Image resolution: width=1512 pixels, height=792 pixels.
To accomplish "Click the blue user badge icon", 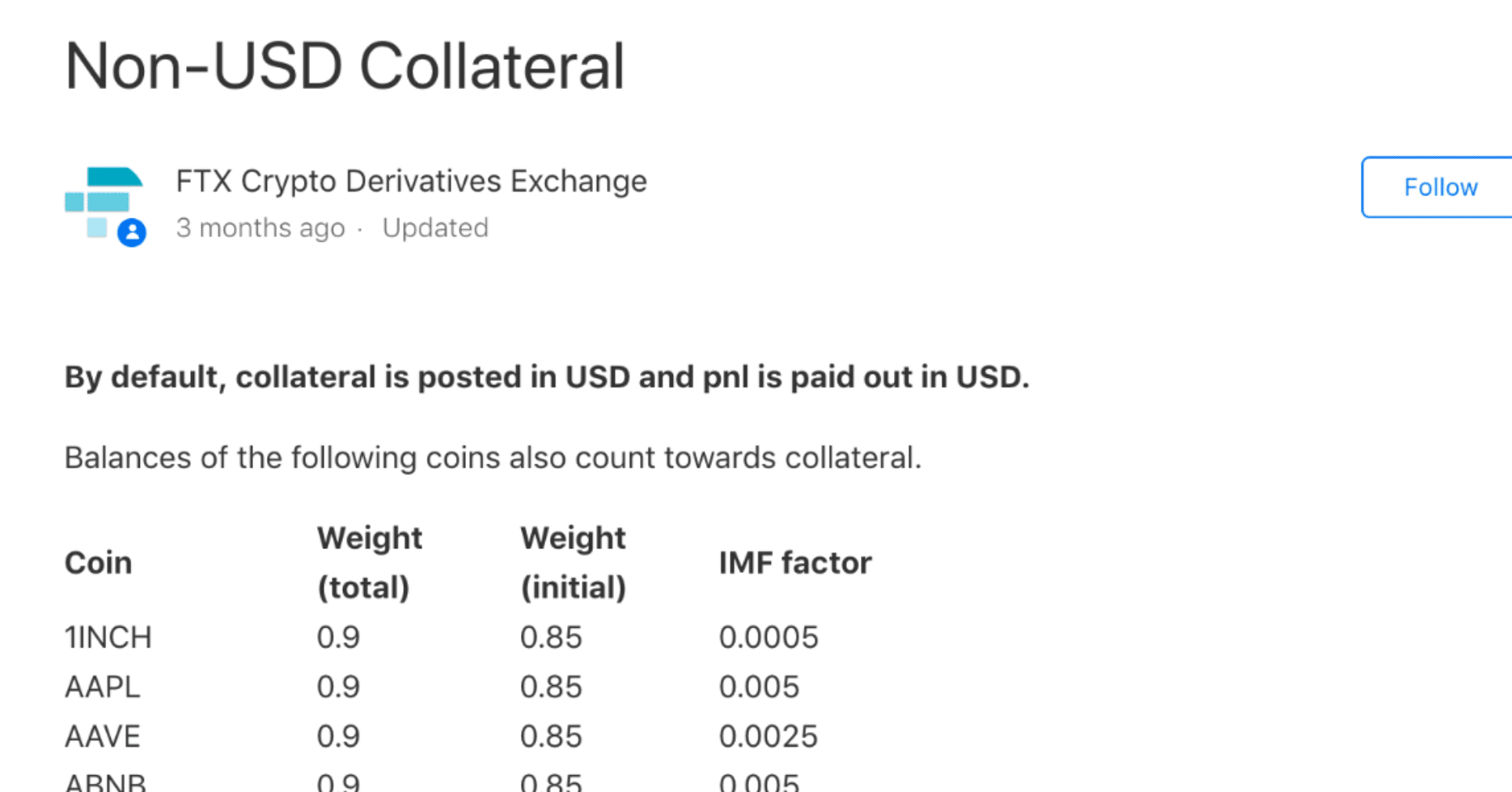I will tap(132, 233).
